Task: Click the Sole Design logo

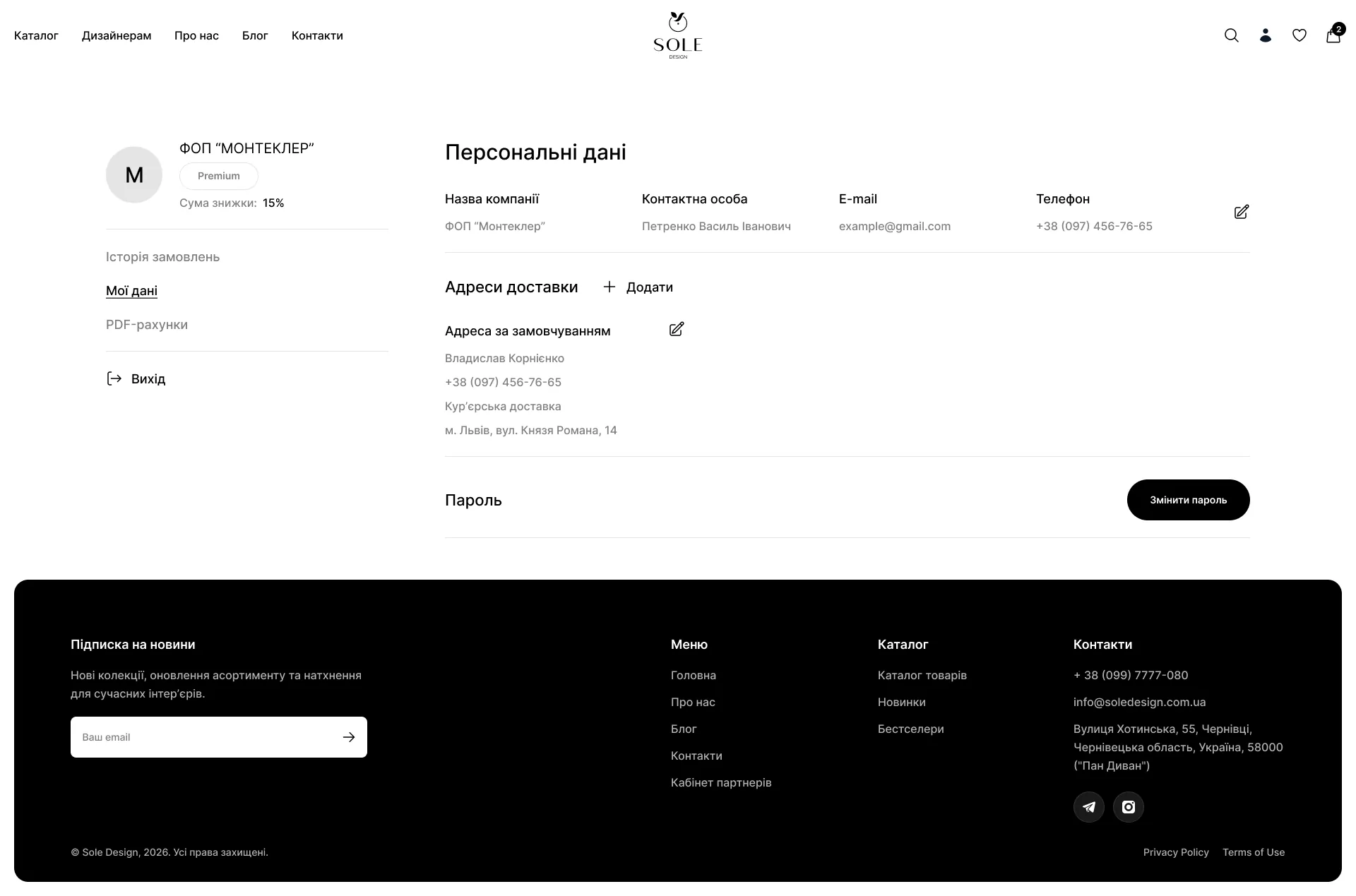Action: (678, 35)
